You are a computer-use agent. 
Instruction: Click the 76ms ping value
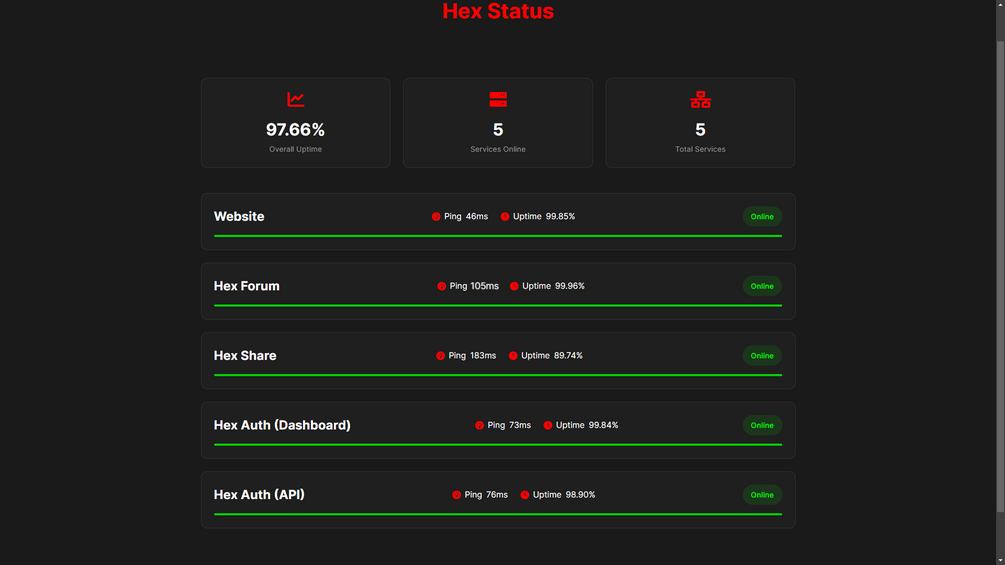[497, 495]
